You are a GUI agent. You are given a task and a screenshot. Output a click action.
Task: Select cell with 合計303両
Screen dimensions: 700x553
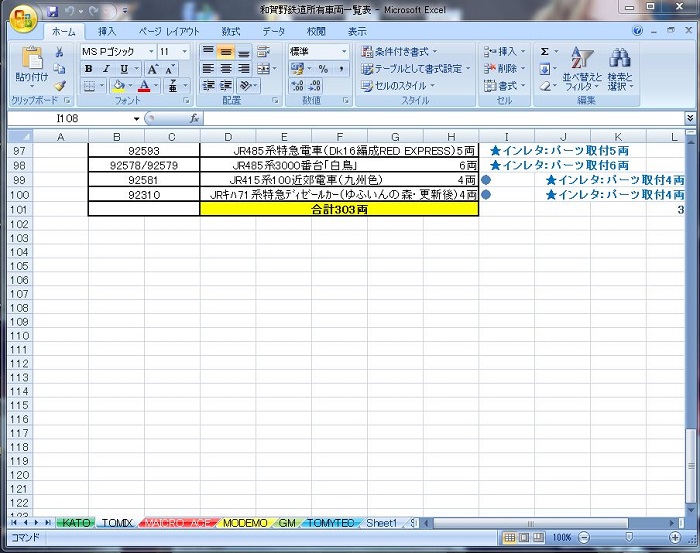pos(339,209)
